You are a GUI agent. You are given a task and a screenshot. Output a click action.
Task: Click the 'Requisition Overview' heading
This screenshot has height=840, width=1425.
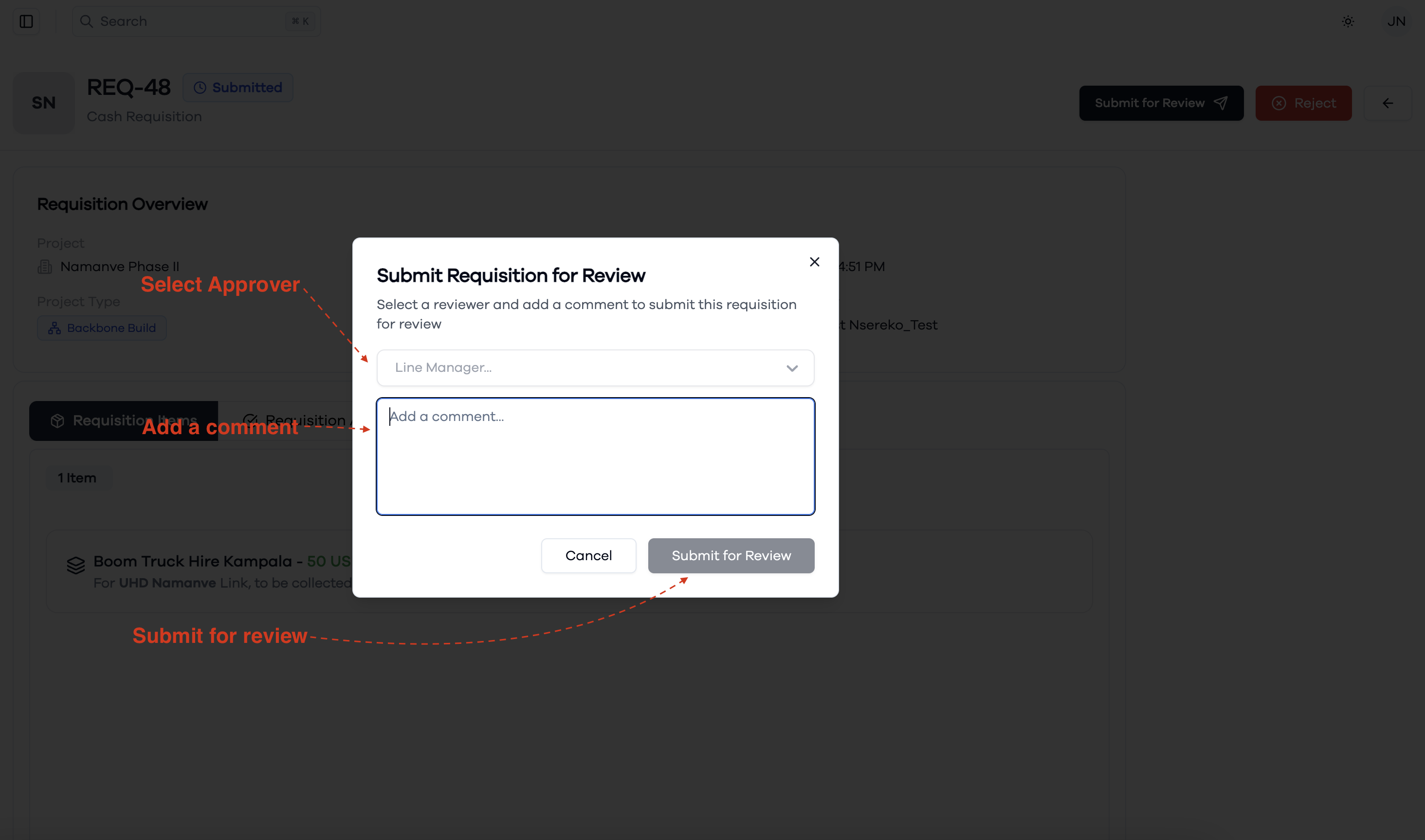pyautogui.click(x=122, y=204)
